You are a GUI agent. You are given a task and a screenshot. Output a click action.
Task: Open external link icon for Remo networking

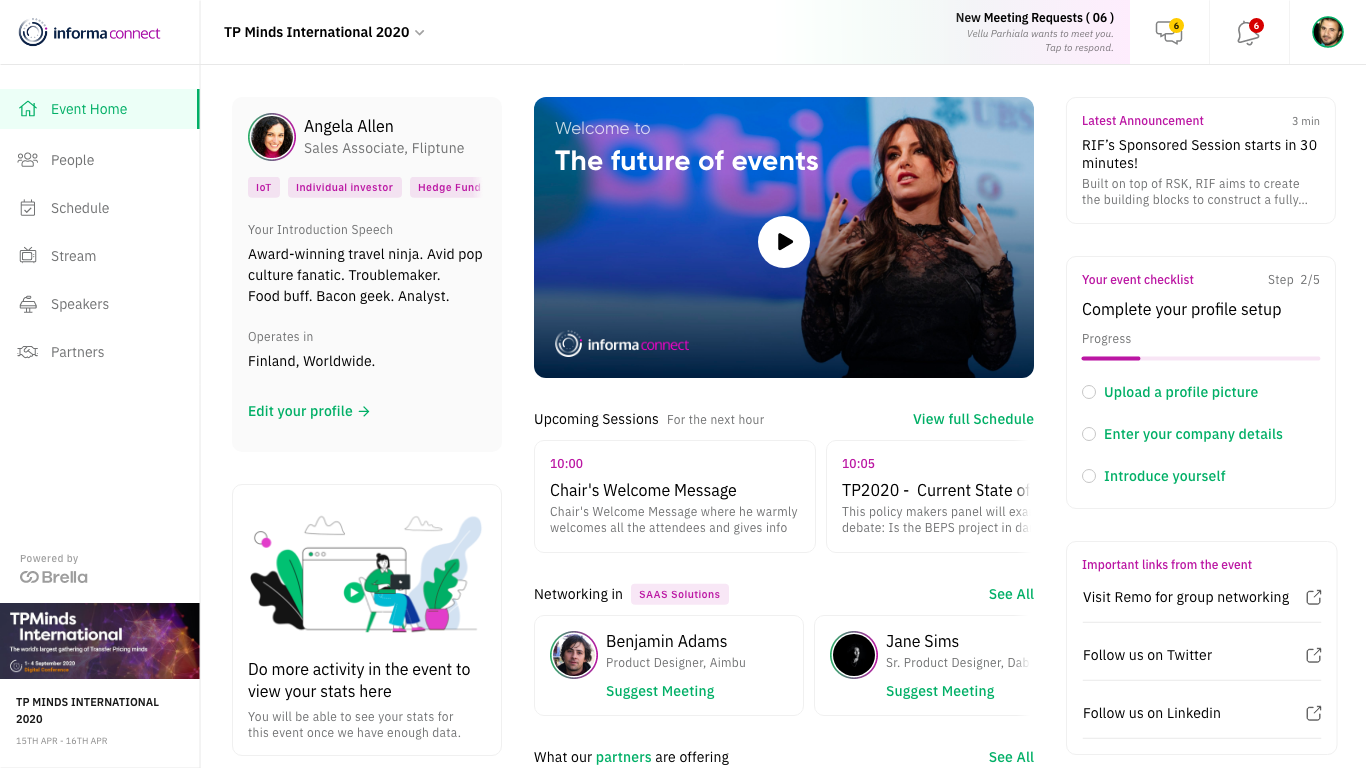1314,597
